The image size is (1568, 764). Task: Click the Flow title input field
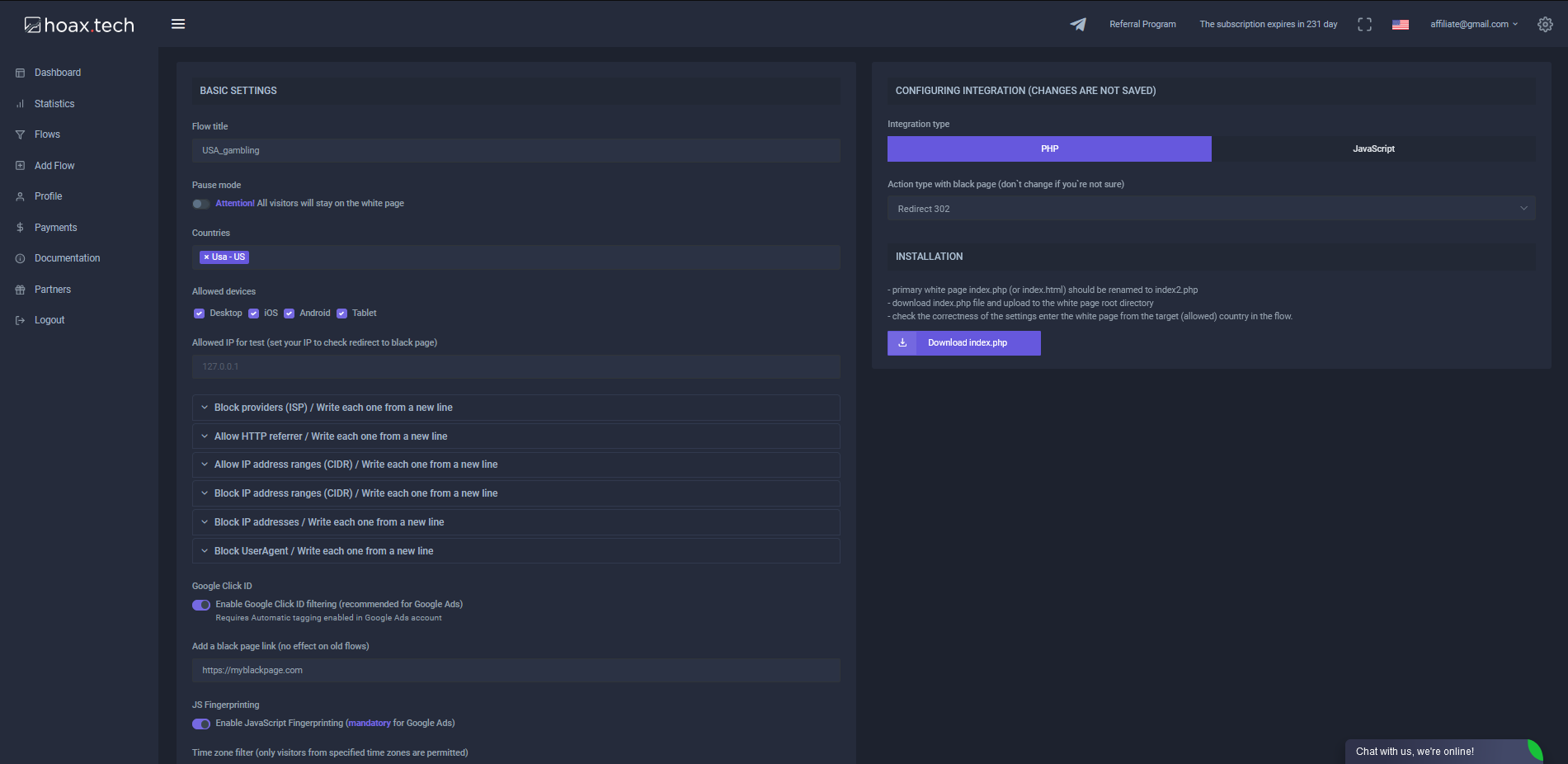coord(516,151)
